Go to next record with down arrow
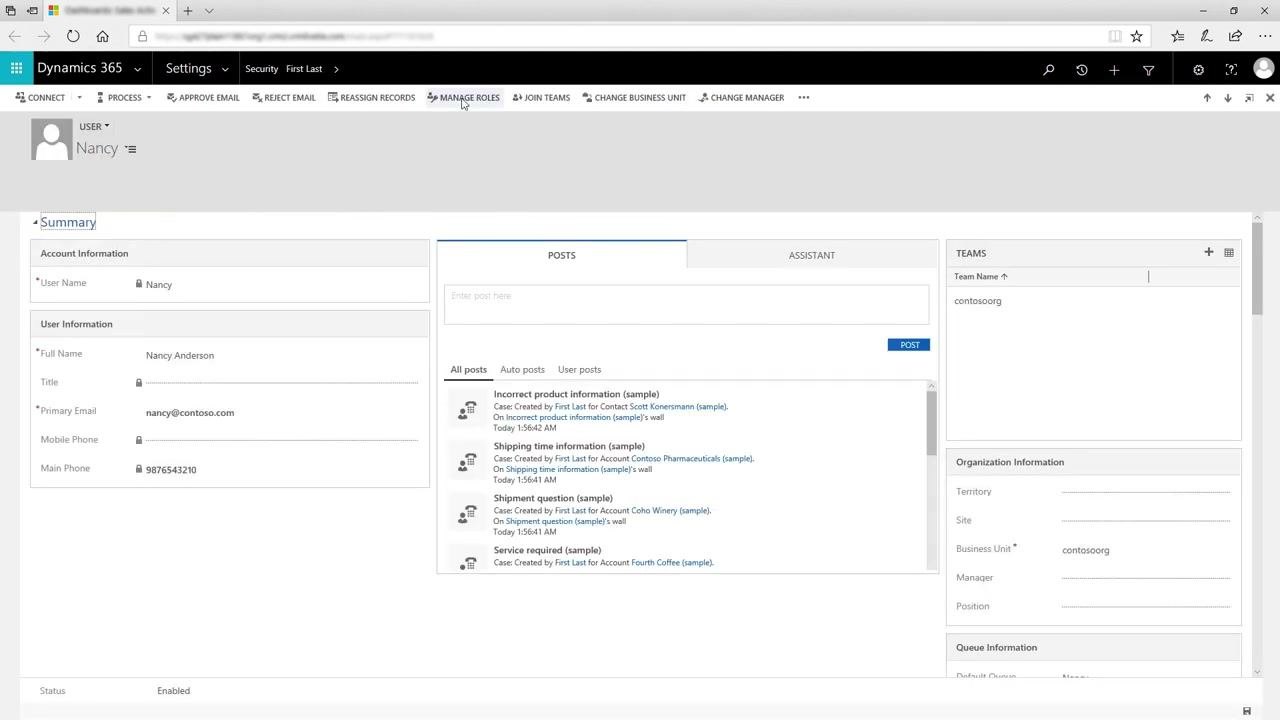1280x720 pixels. point(1228,98)
